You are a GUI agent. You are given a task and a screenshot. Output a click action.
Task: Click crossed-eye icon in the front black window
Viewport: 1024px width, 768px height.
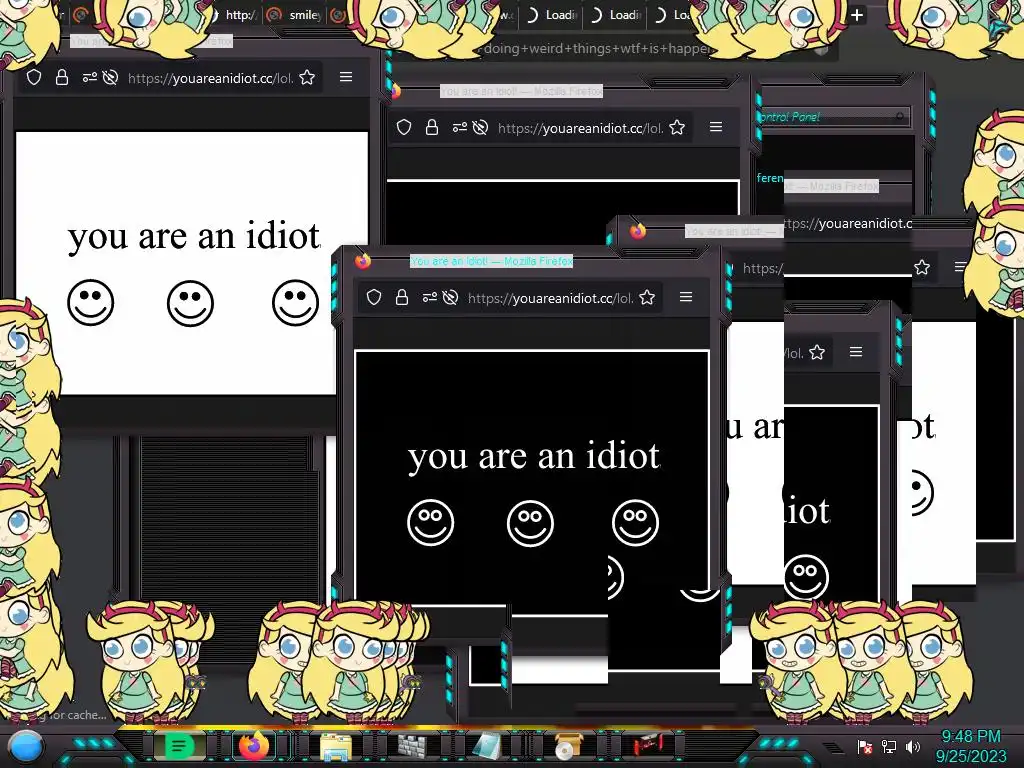[x=450, y=298]
